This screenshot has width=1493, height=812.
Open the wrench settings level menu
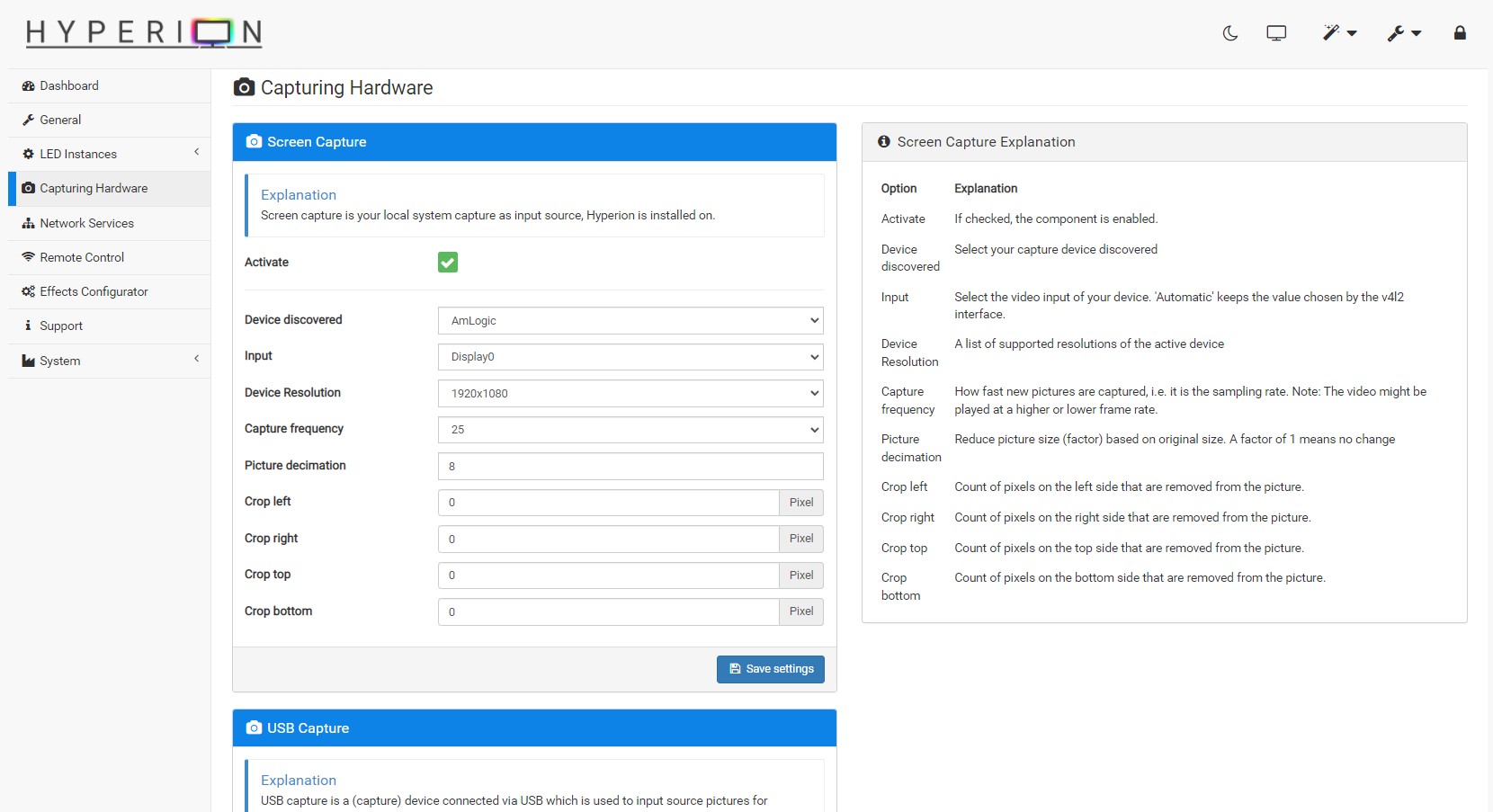click(1403, 33)
